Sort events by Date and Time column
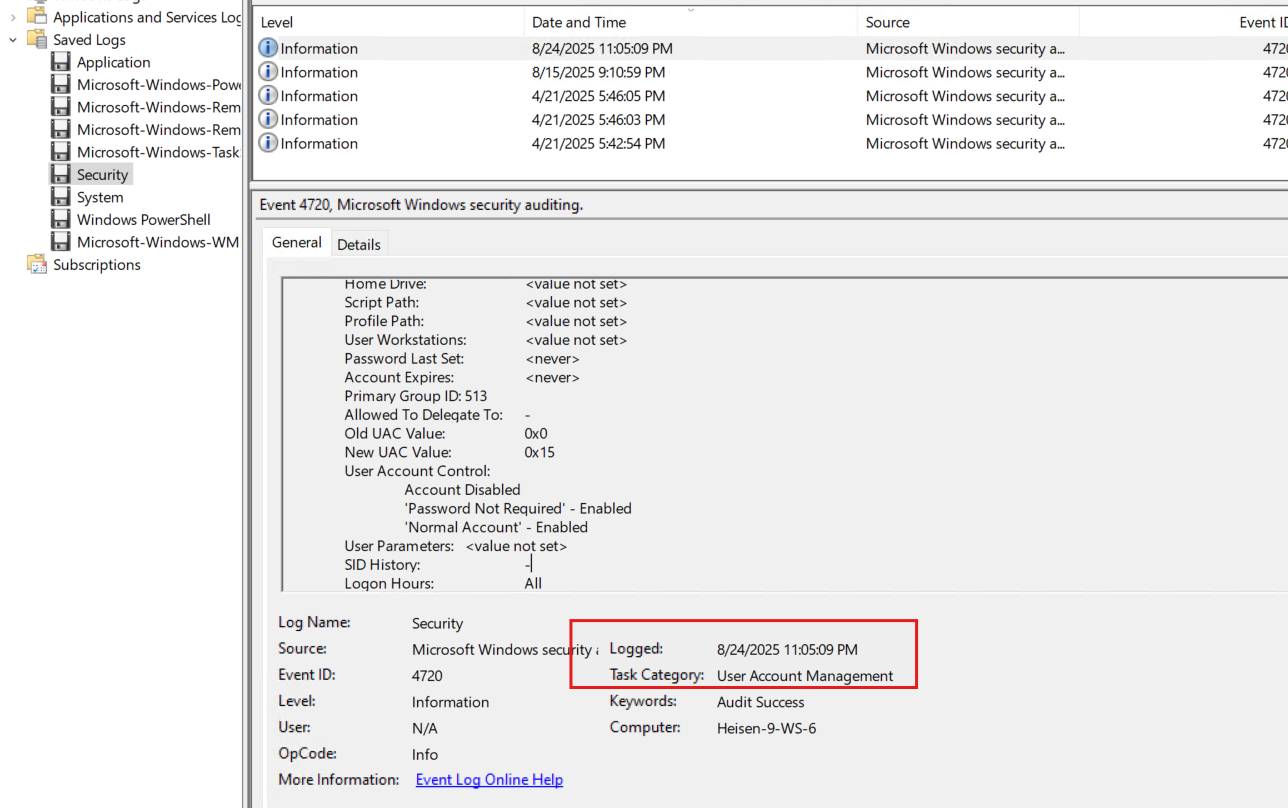The width and height of the screenshot is (1288, 808). click(579, 22)
